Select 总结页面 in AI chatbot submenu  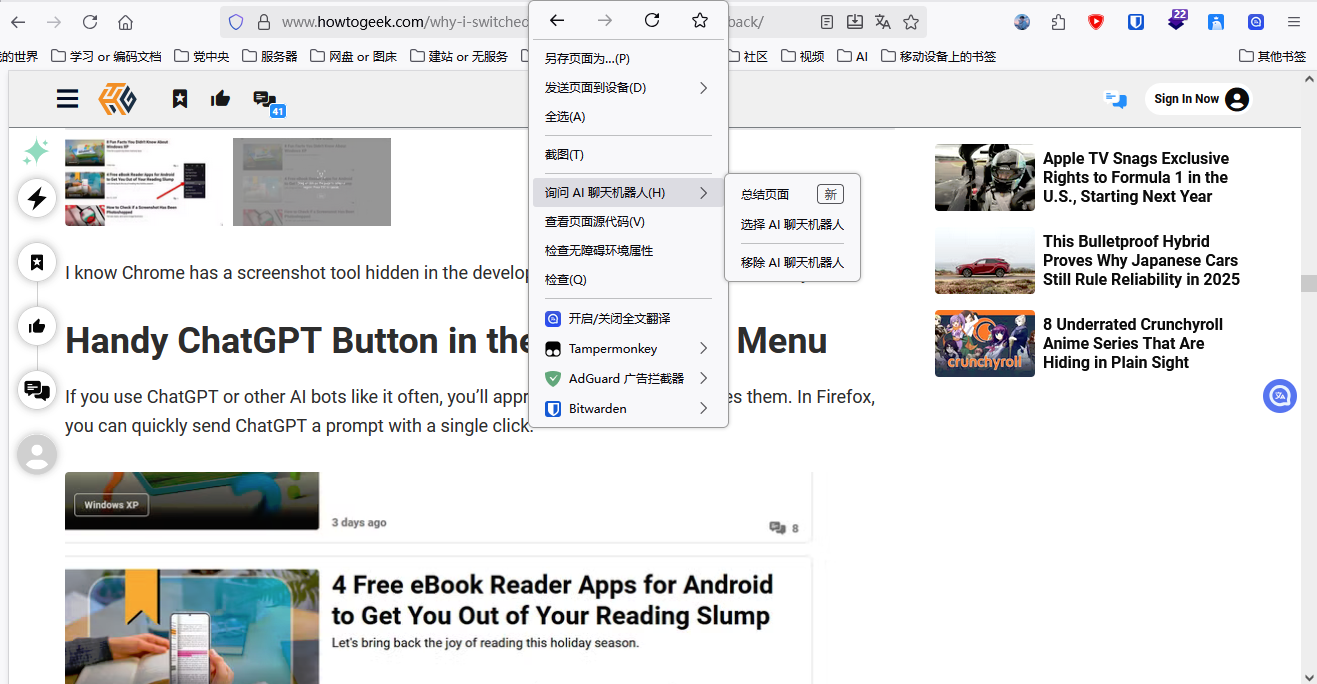pyautogui.click(x=765, y=195)
